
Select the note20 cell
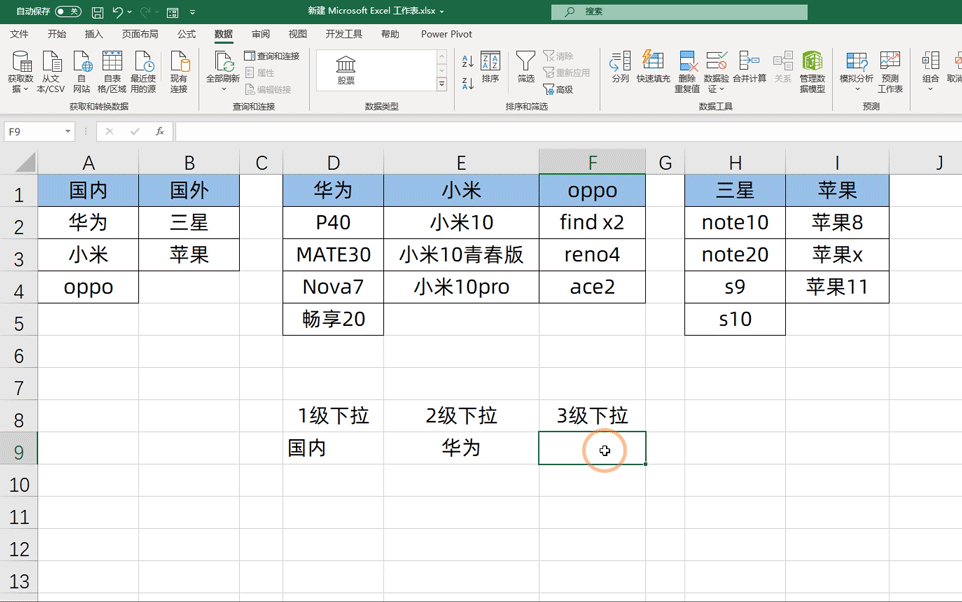coord(735,255)
